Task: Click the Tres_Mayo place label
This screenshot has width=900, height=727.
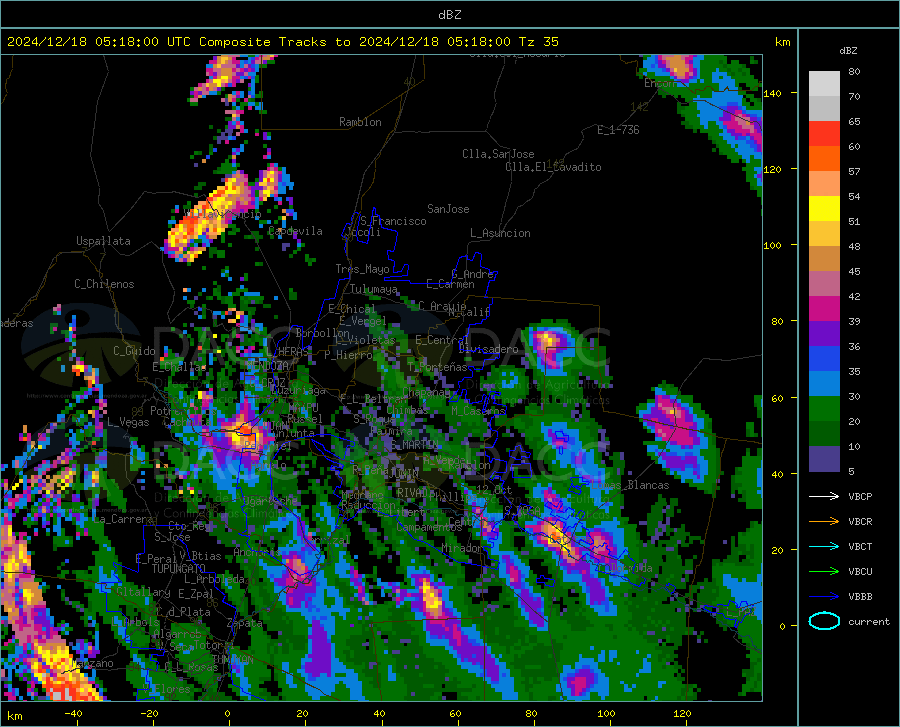Action: pos(362,269)
